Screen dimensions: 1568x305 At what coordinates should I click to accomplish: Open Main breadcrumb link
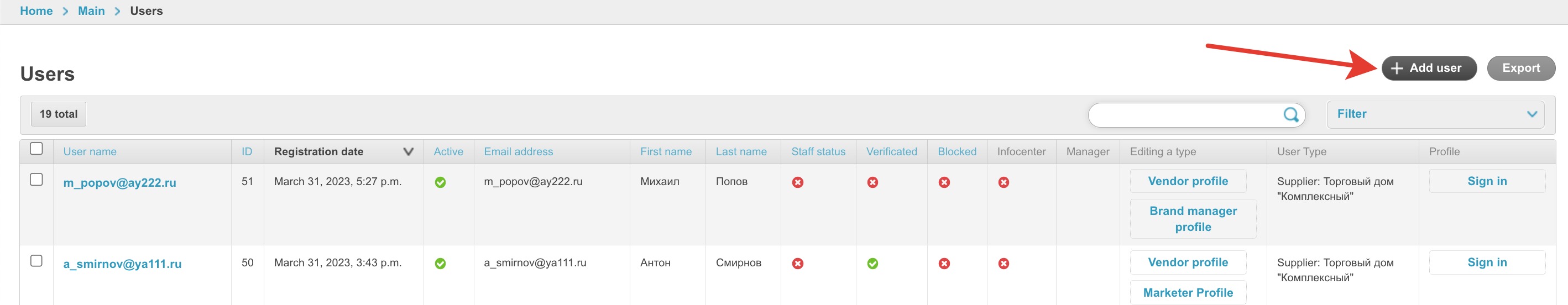click(x=91, y=11)
